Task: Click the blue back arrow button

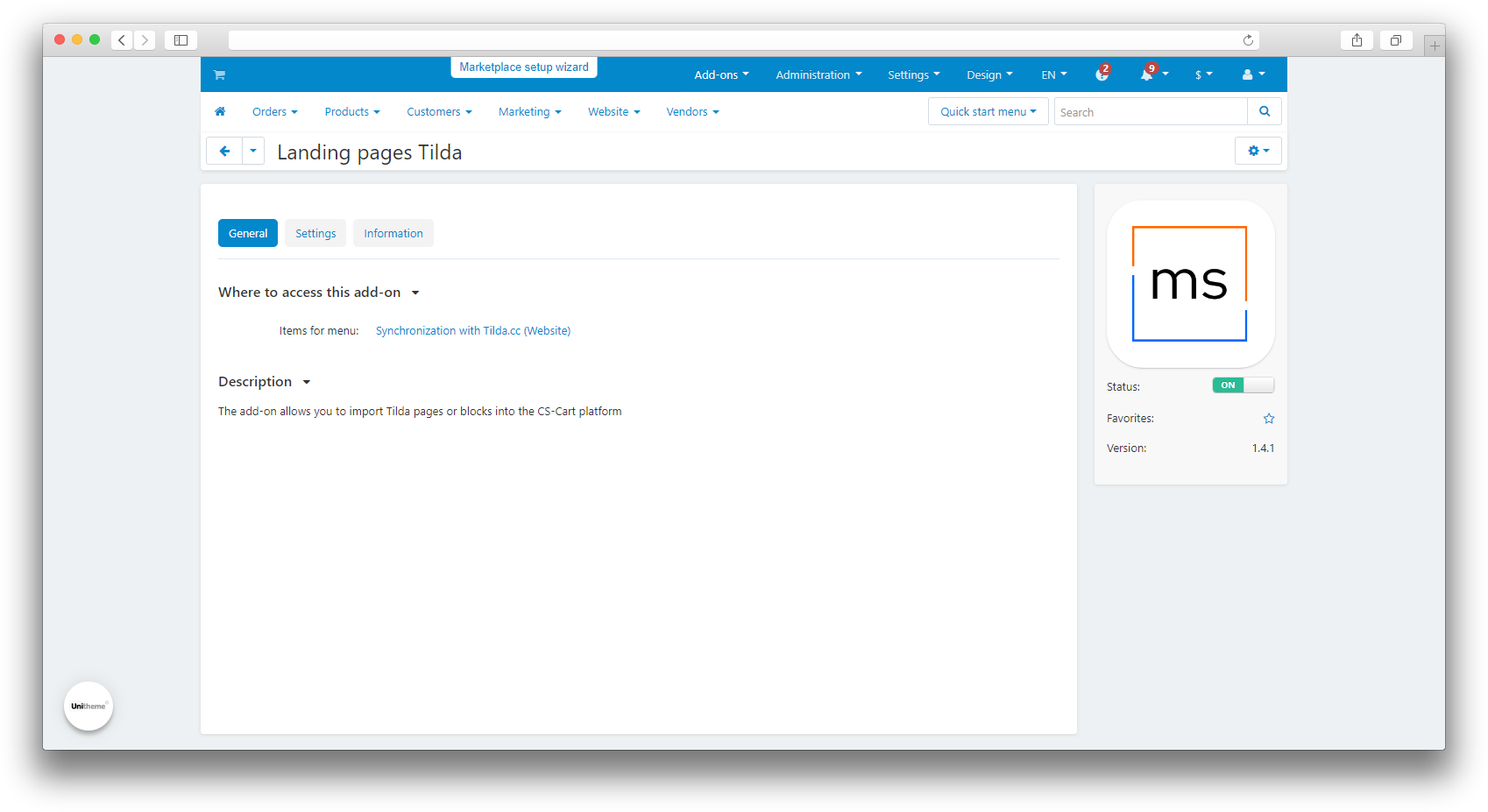Action: coord(224,152)
